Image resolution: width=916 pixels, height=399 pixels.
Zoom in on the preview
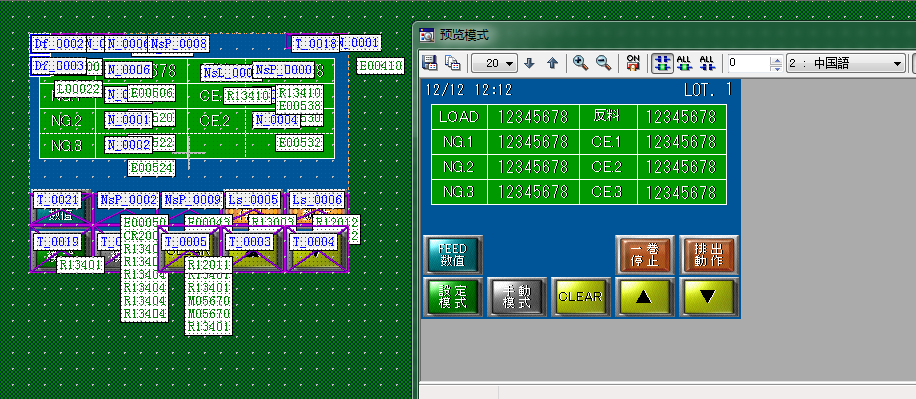coord(581,63)
